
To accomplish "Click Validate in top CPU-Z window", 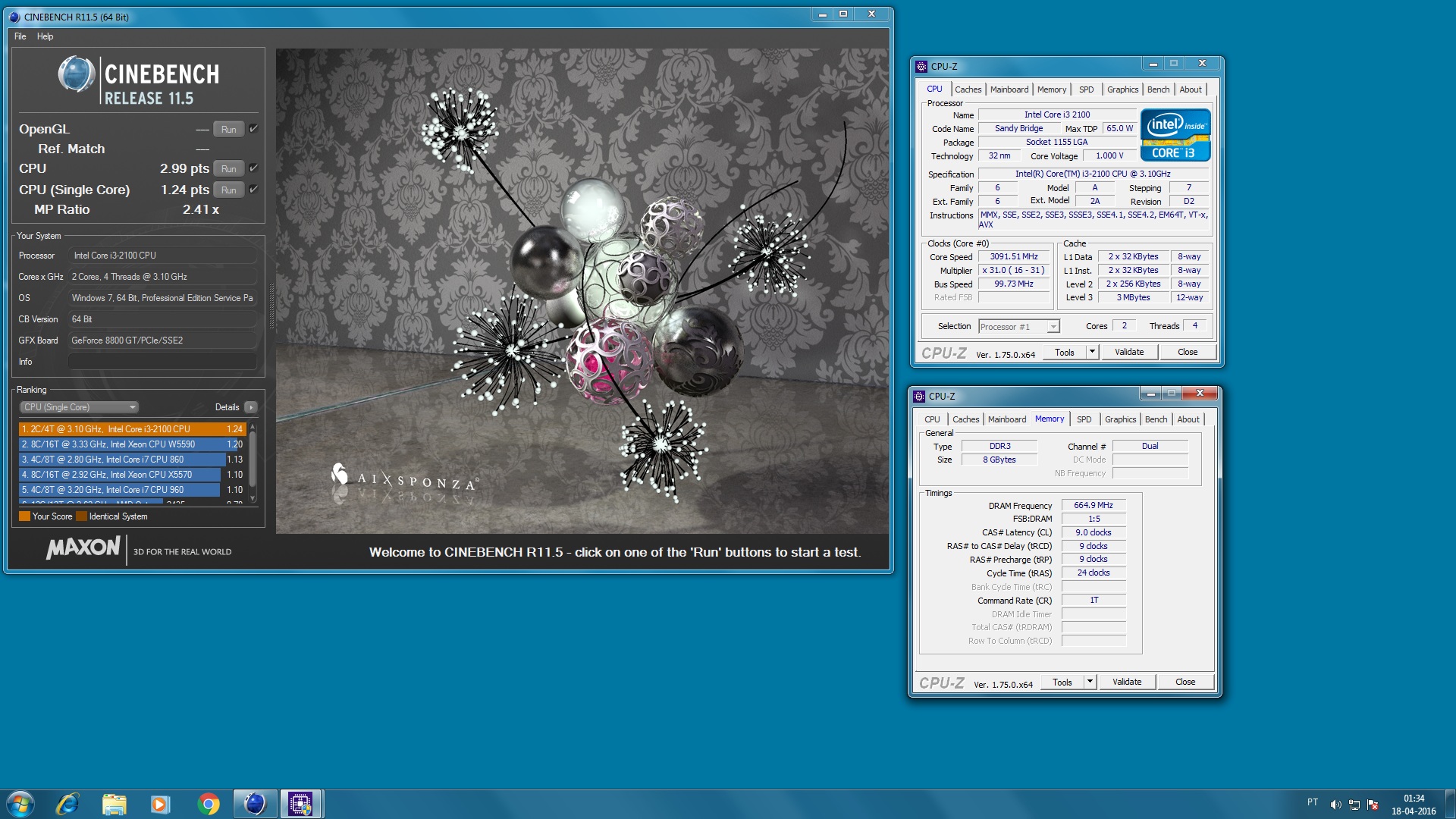I will [1129, 352].
